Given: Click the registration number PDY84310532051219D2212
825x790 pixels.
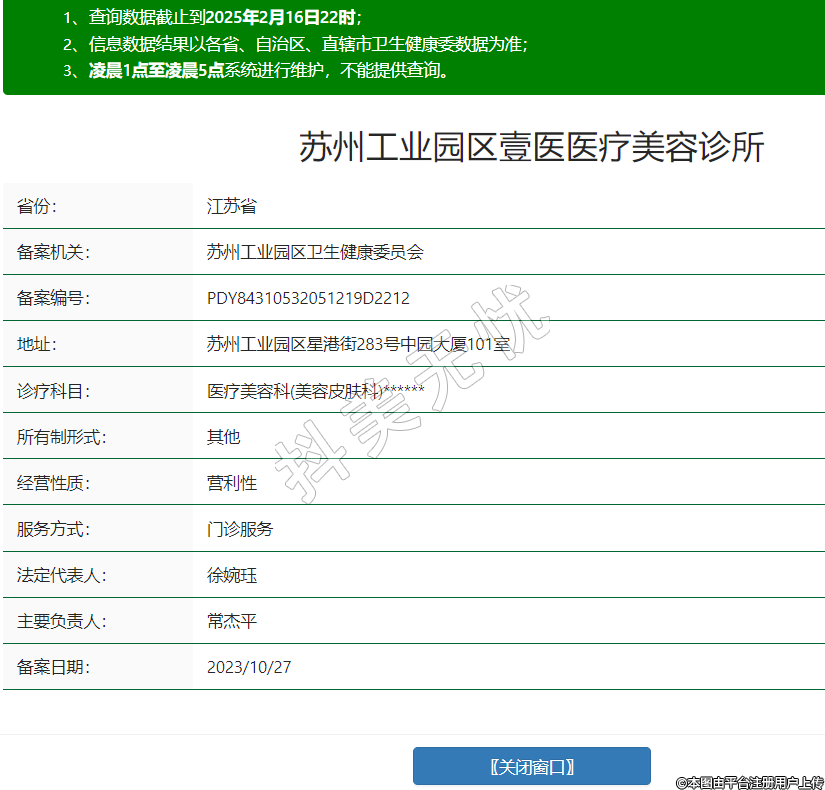Looking at the screenshot, I should click(308, 298).
